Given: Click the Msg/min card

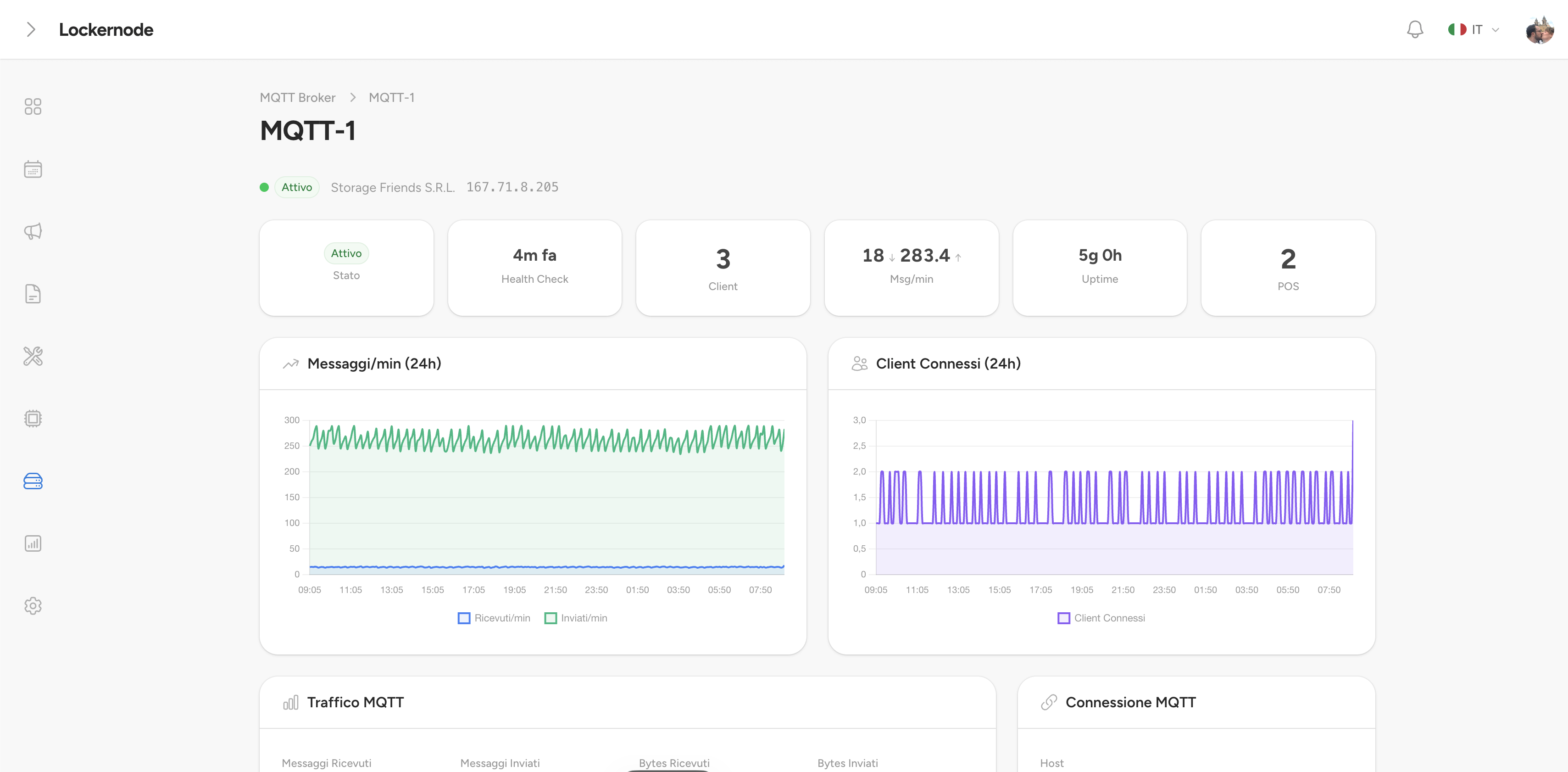Looking at the screenshot, I should 911,268.
